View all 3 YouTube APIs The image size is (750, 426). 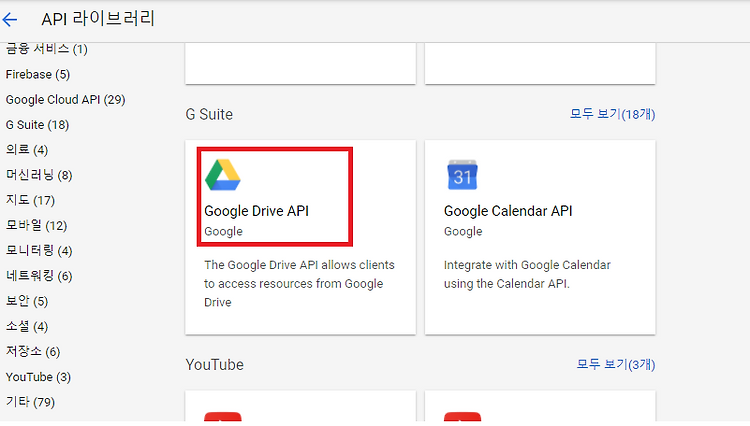(616, 365)
